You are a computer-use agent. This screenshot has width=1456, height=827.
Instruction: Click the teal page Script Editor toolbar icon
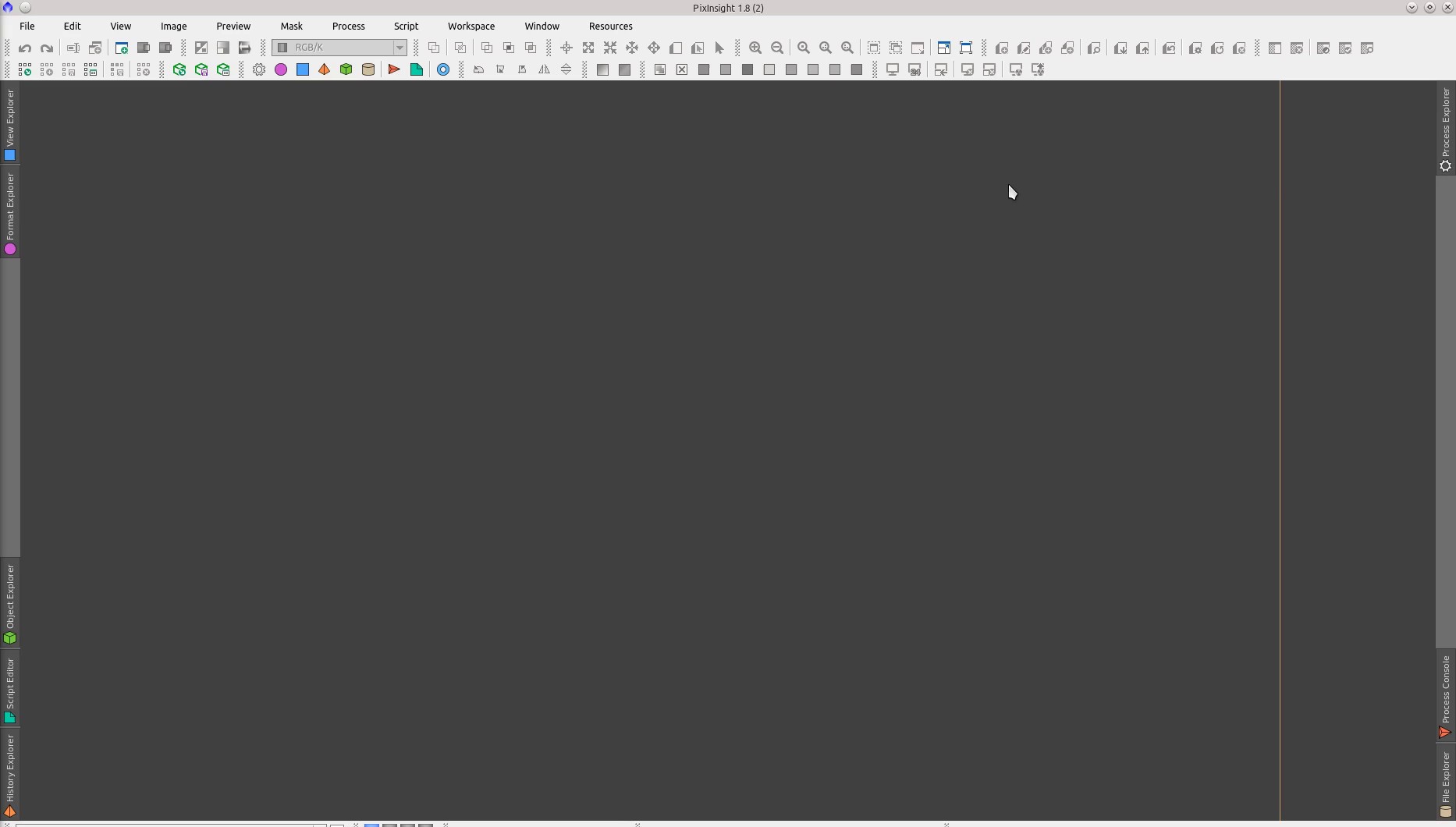point(417,70)
